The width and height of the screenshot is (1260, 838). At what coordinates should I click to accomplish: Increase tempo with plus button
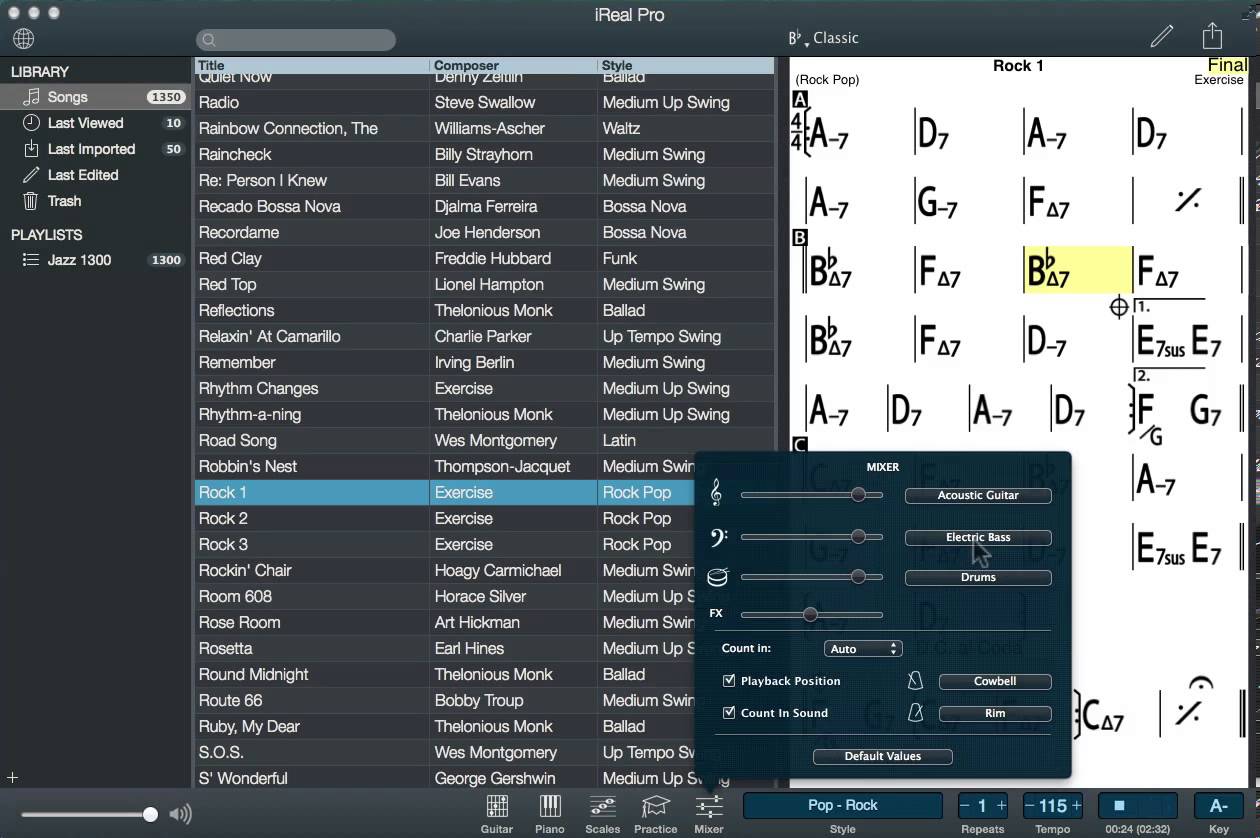pos(1076,806)
